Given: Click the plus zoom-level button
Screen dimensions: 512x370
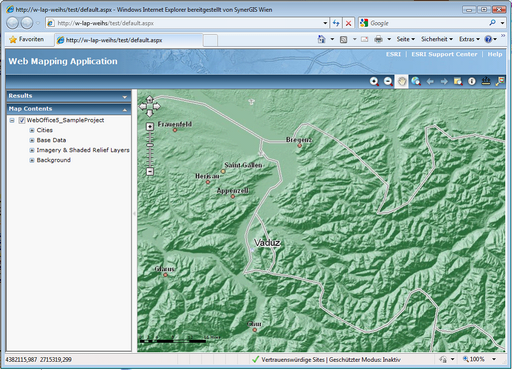Looking at the screenshot, I should [150, 126].
